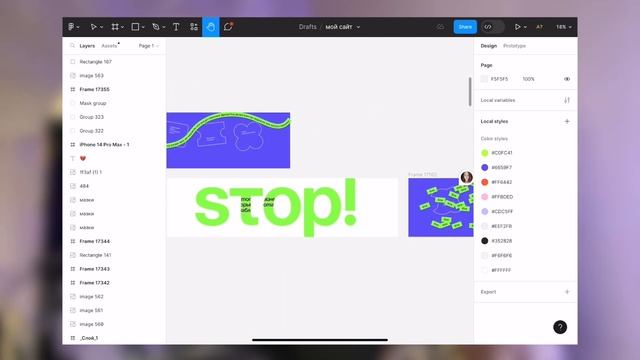640x360 pixels.
Task: Select the Pen tool icon
Action: [156, 27]
